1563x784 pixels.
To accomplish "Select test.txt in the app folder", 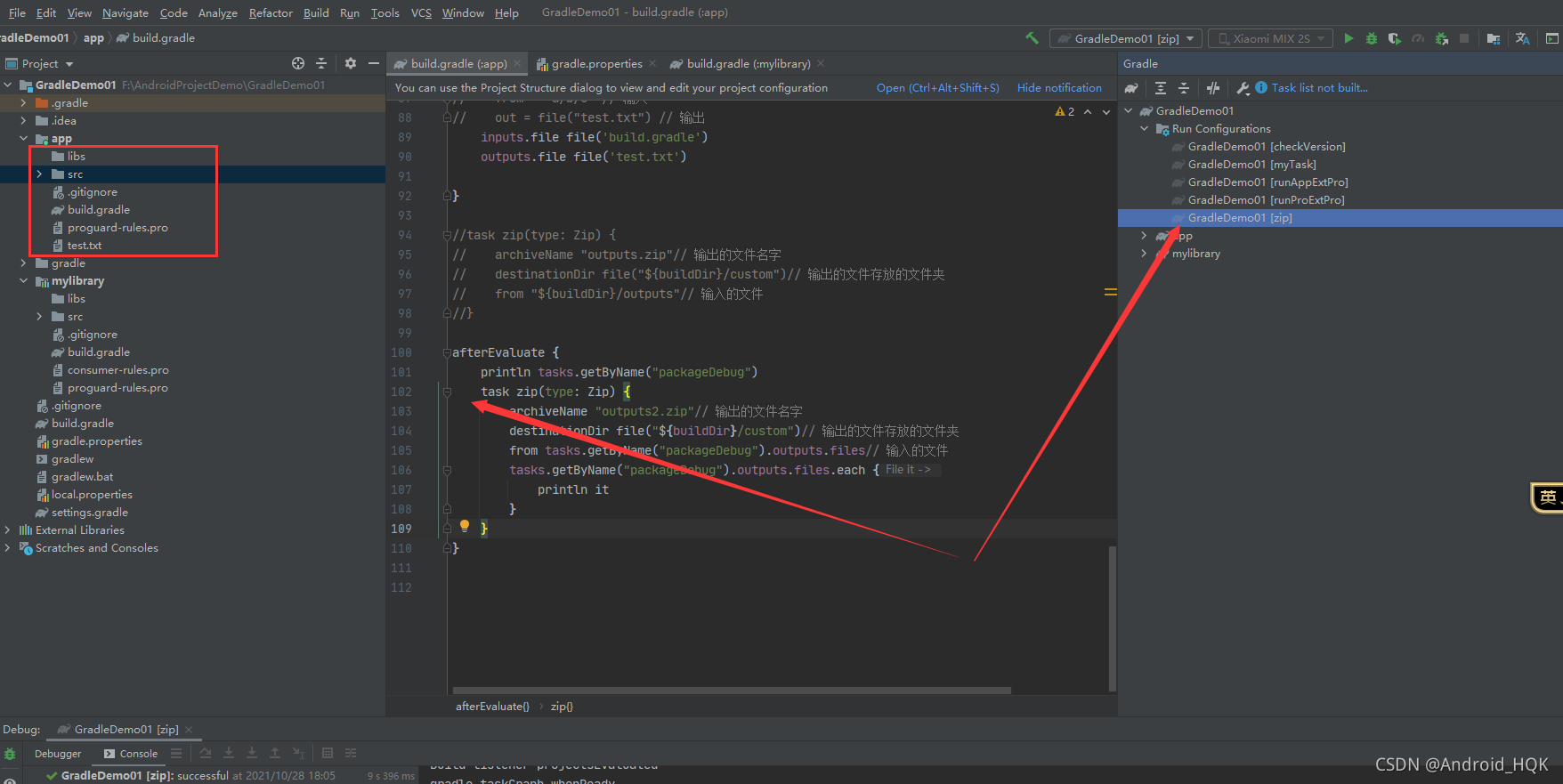I will (85, 245).
